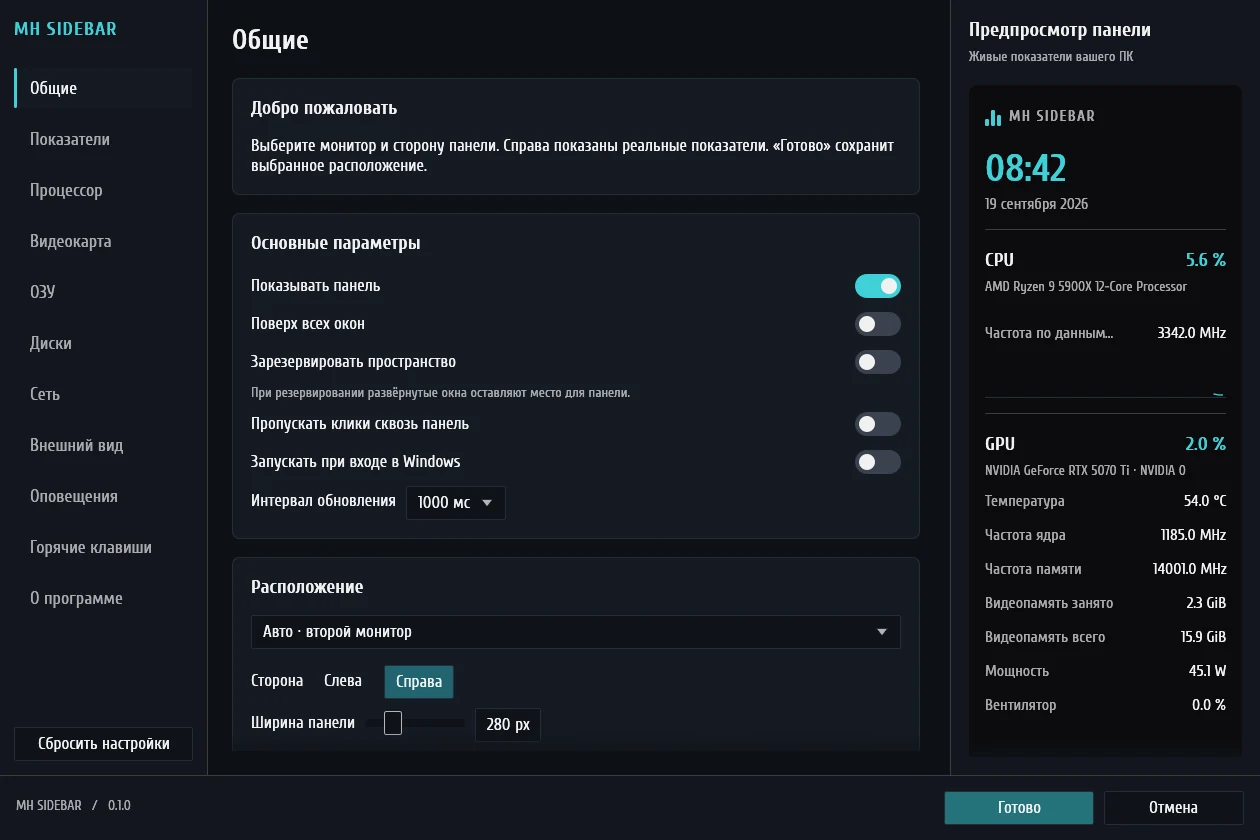The image size is (1260, 840).
Task: Go to the Сеть section
Action: click(x=103, y=394)
